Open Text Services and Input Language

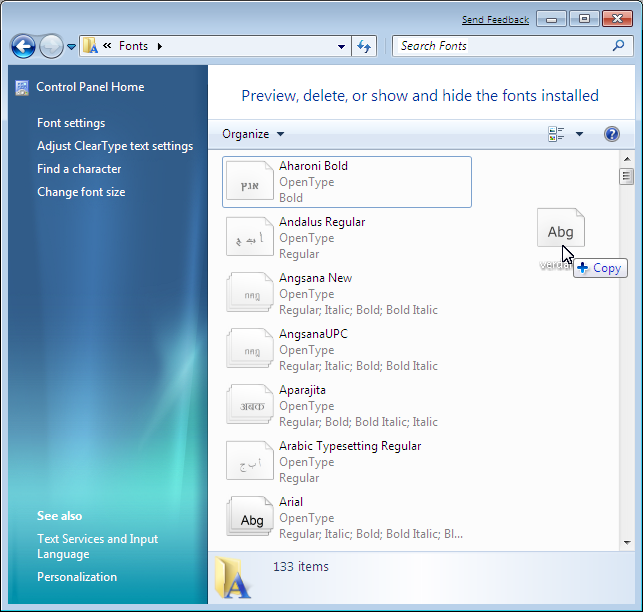click(x=98, y=546)
